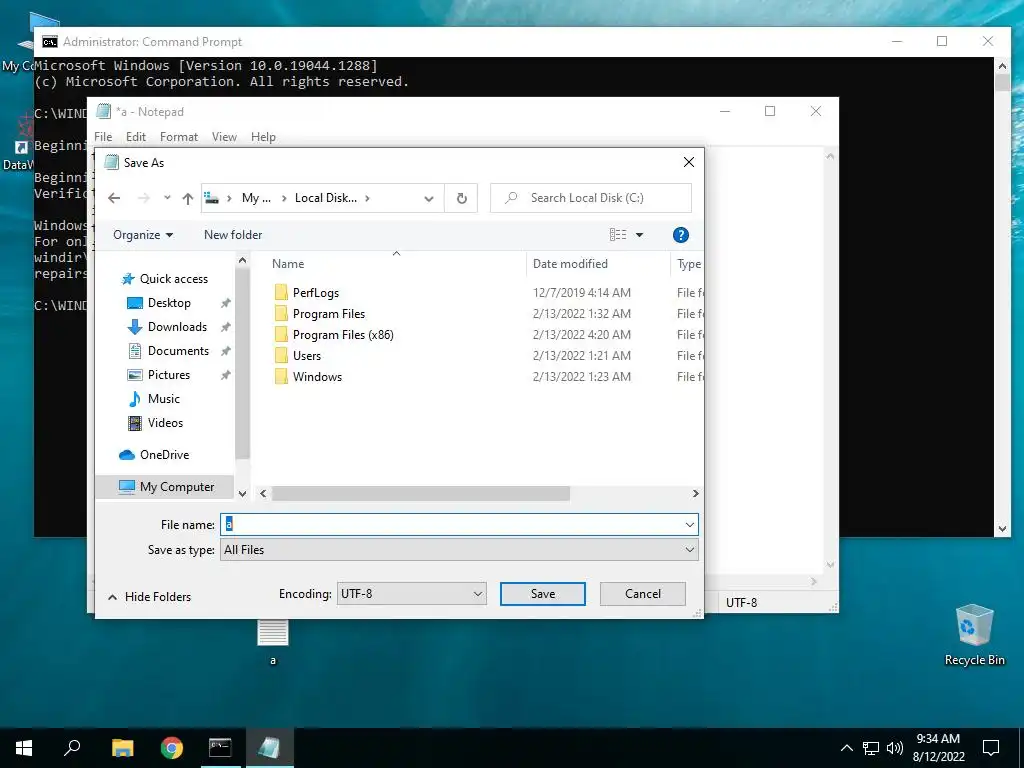Select the Program Files folder
Viewport: 1024px width, 768px height.
coord(328,313)
